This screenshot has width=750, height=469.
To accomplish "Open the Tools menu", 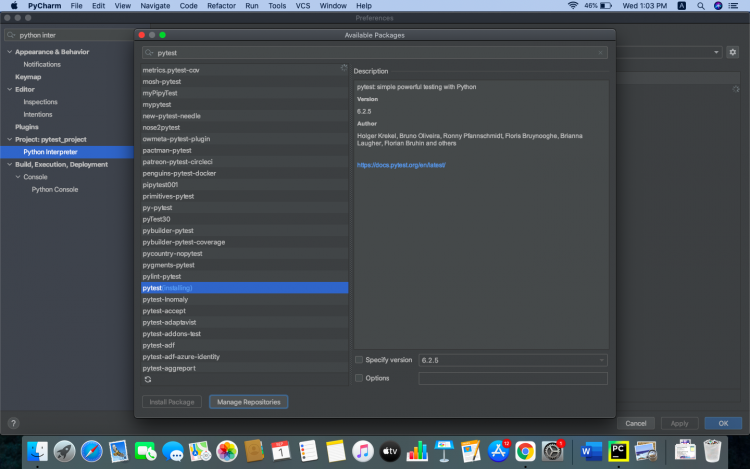I will tap(277, 6).
